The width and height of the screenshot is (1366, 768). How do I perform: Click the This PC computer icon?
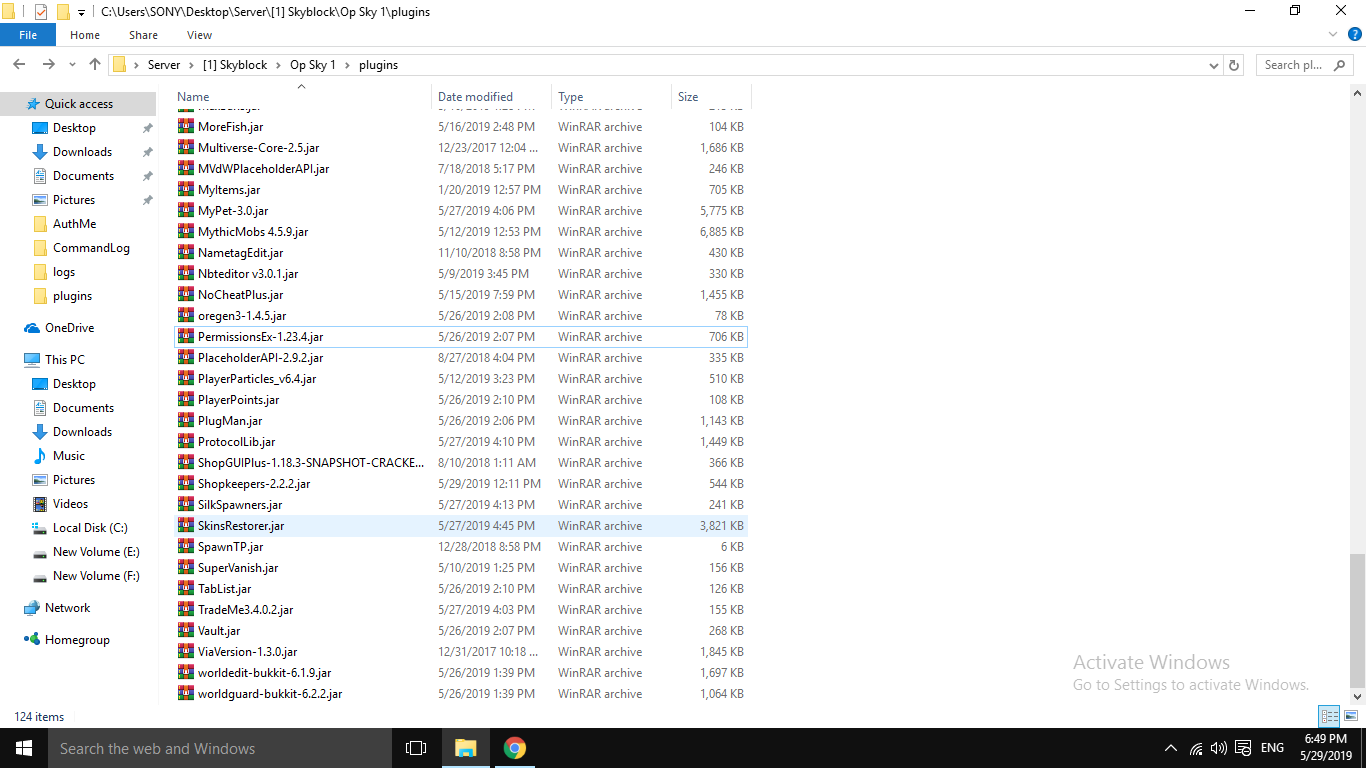[x=32, y=360]
